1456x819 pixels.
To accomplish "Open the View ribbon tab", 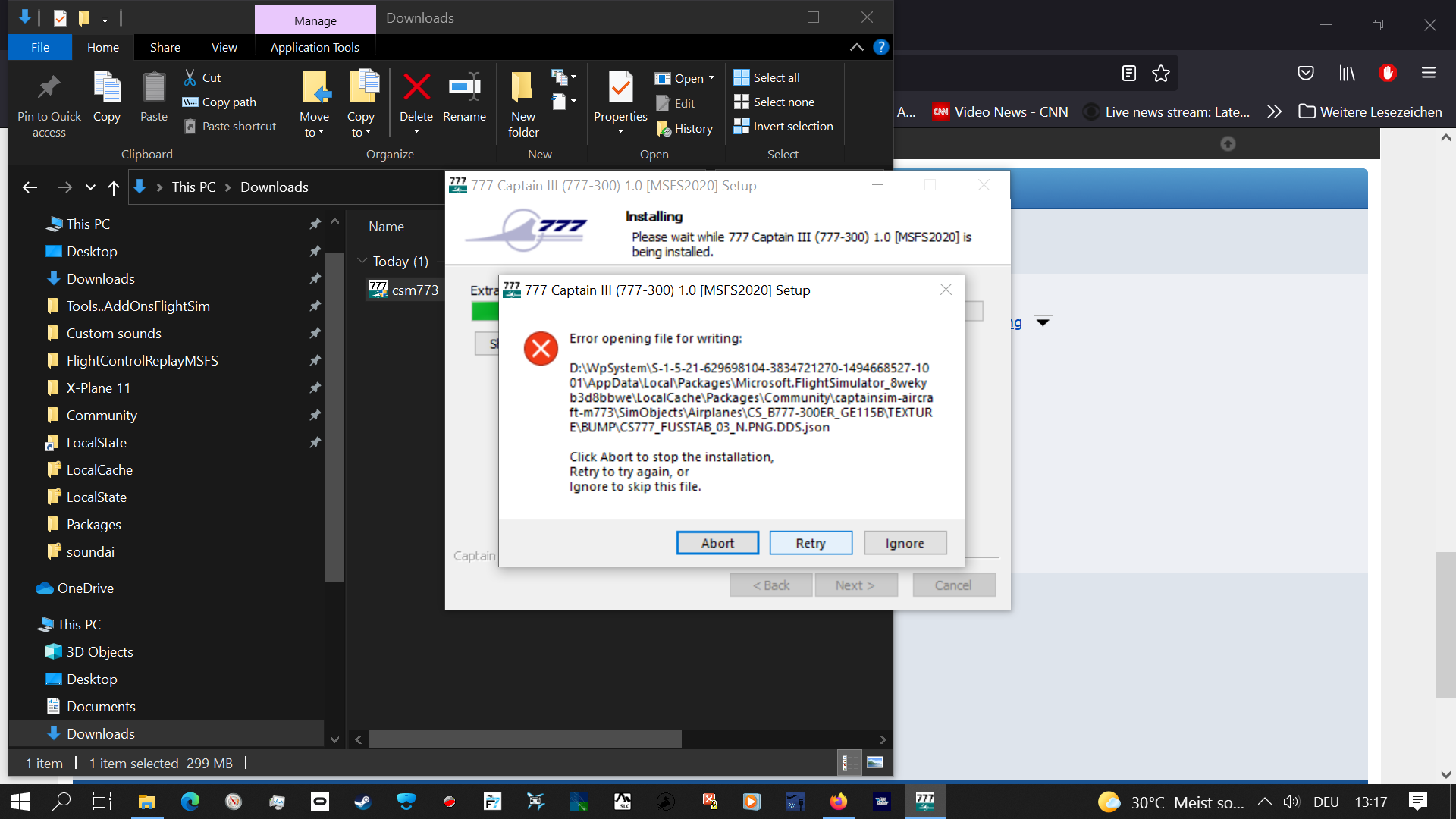I will pos(224,47).
